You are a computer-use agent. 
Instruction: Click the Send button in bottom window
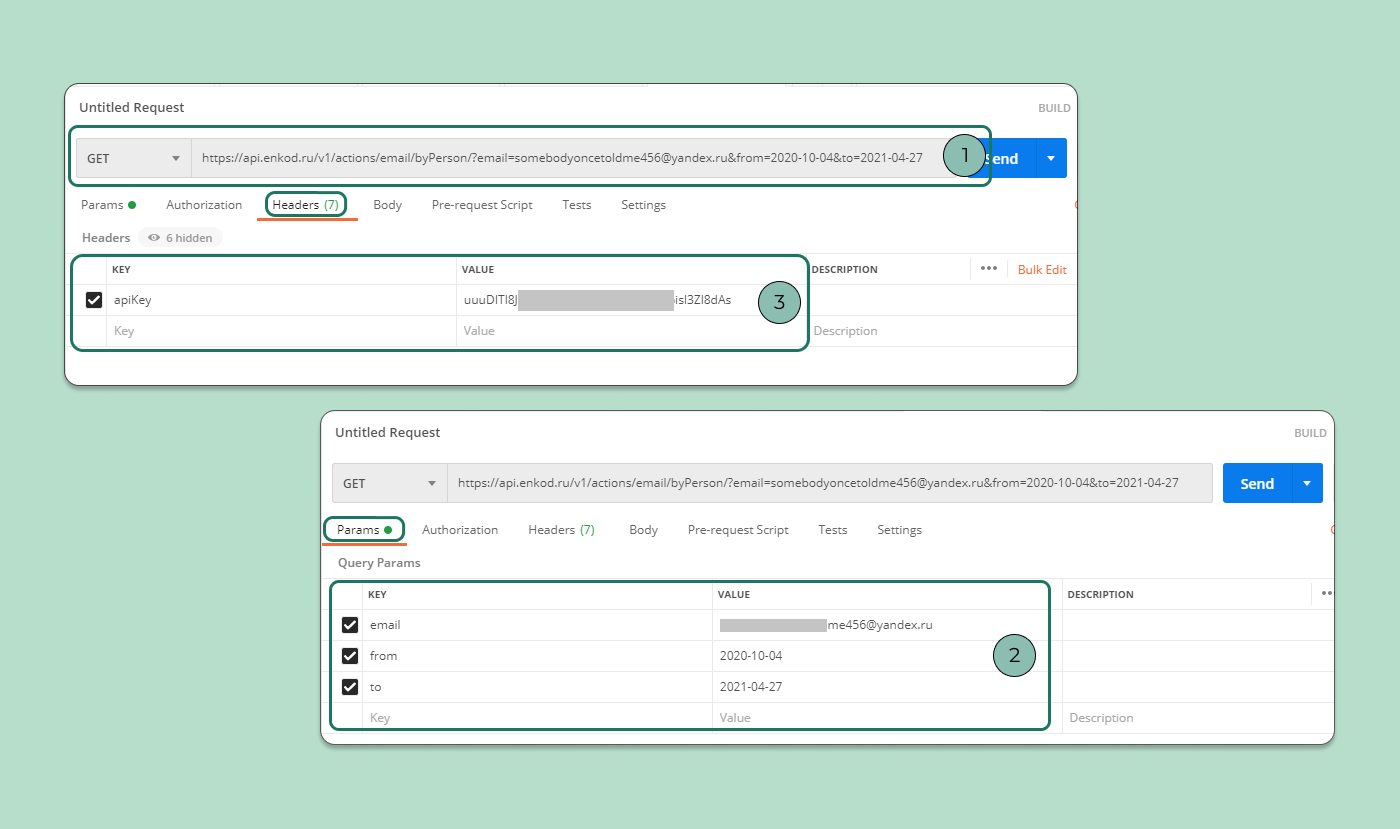pyautogui.click(x=1257, y=483)
